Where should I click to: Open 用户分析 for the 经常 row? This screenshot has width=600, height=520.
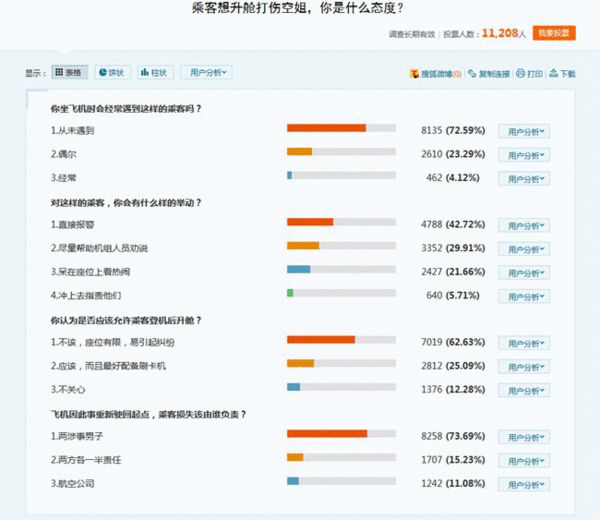point(524,179)
